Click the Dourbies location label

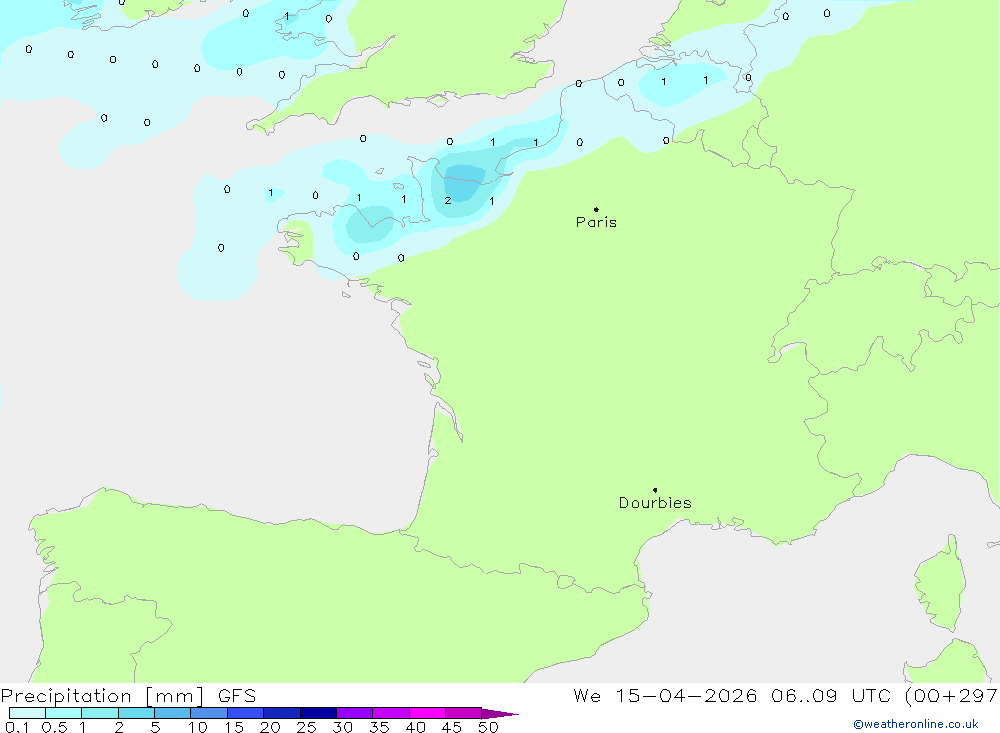655,503
